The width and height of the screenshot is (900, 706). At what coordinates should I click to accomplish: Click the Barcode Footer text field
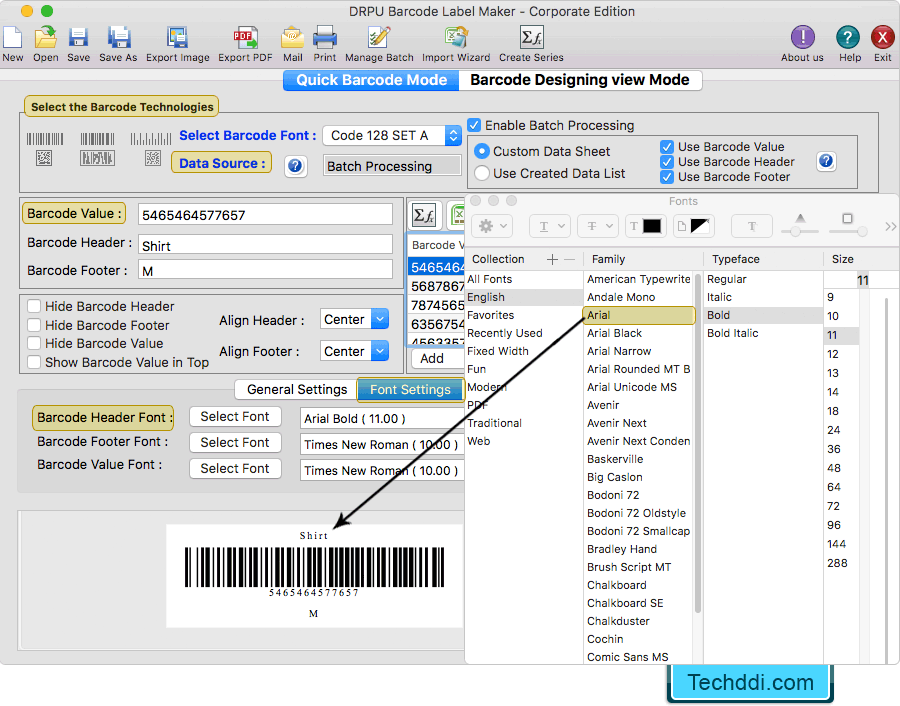click(265, 270)
